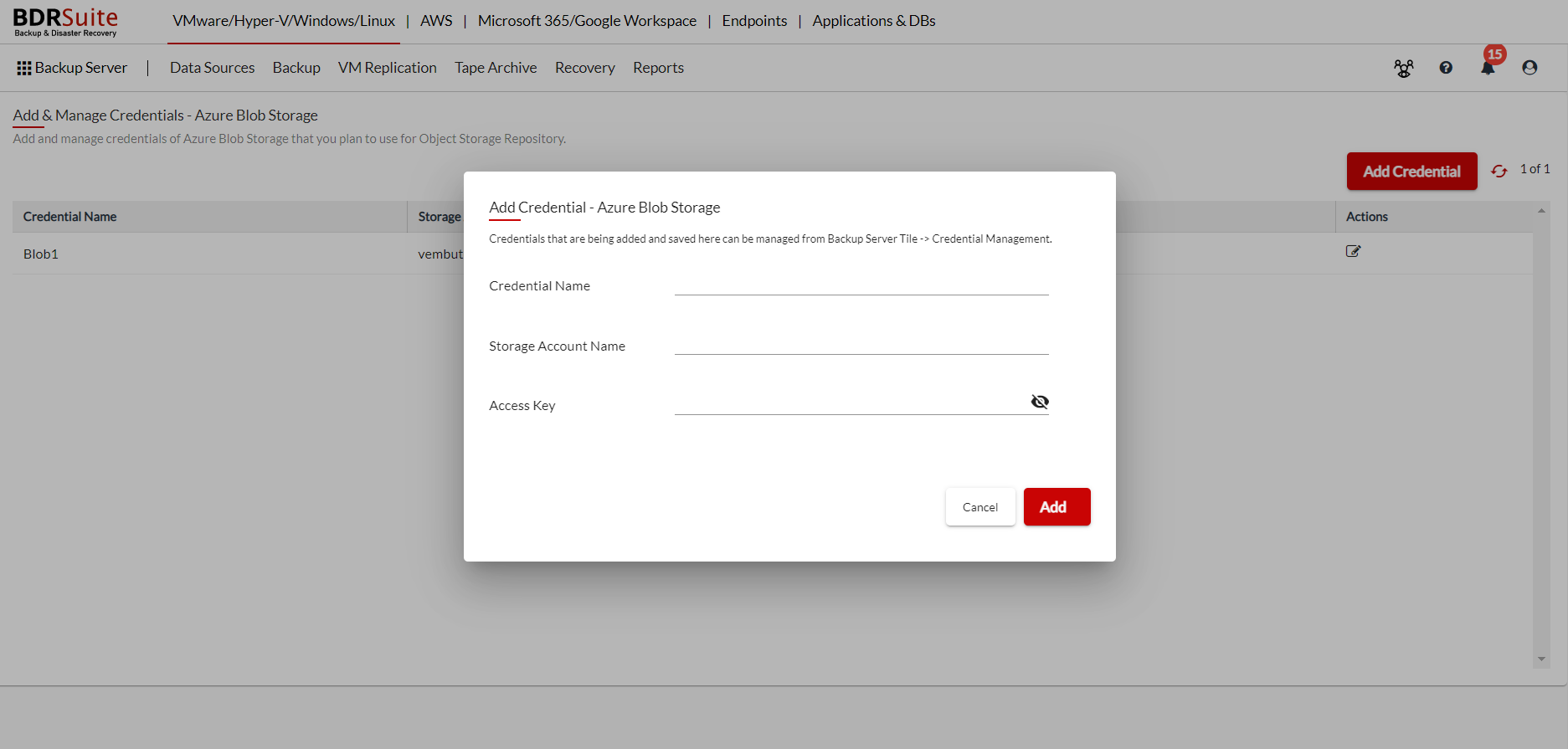Edit the Blob1 credential row
Screen dimensions: 1568x749
[x=1353, y=251]
